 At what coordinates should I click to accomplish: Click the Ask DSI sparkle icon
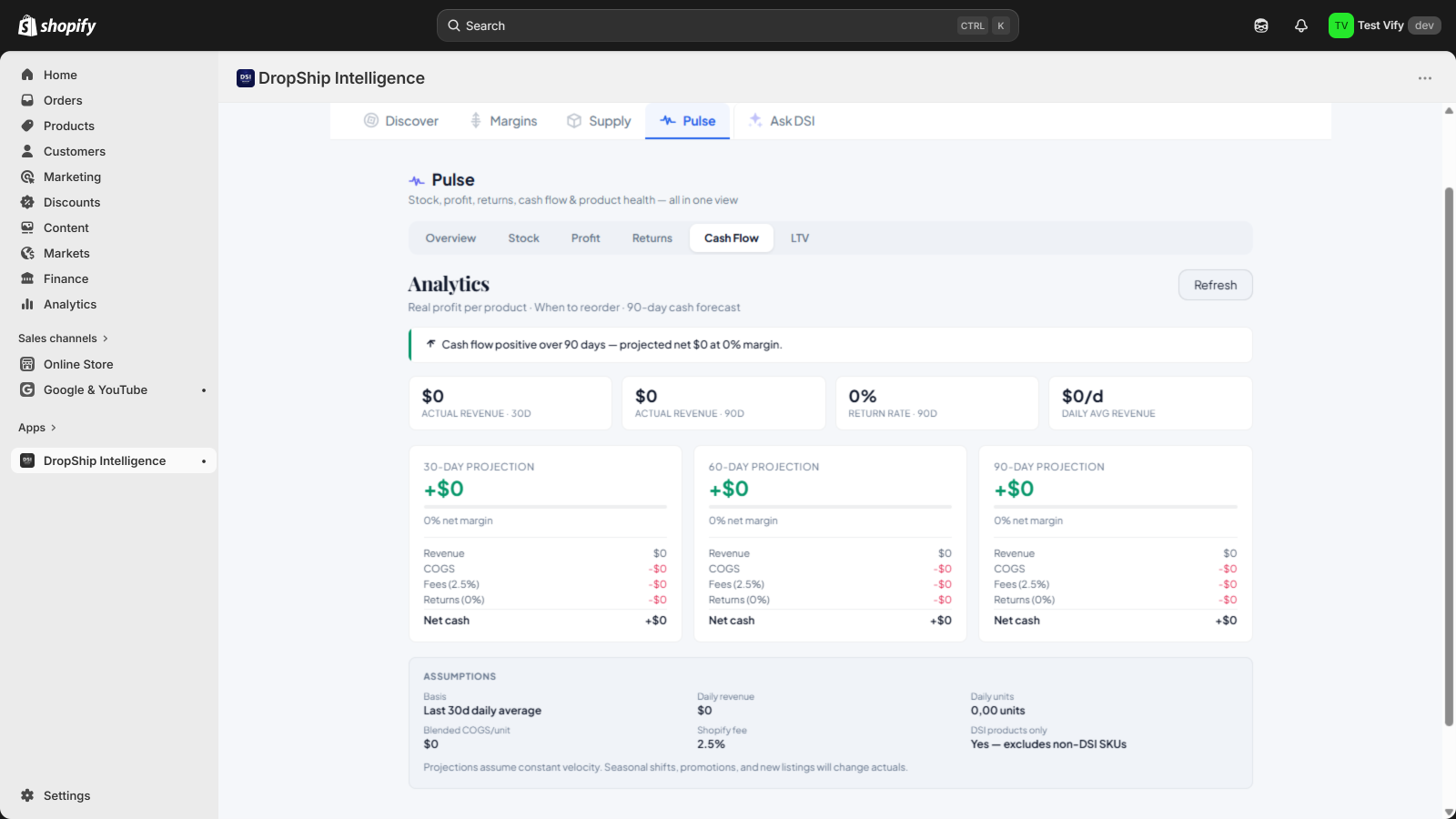(755, 120)
